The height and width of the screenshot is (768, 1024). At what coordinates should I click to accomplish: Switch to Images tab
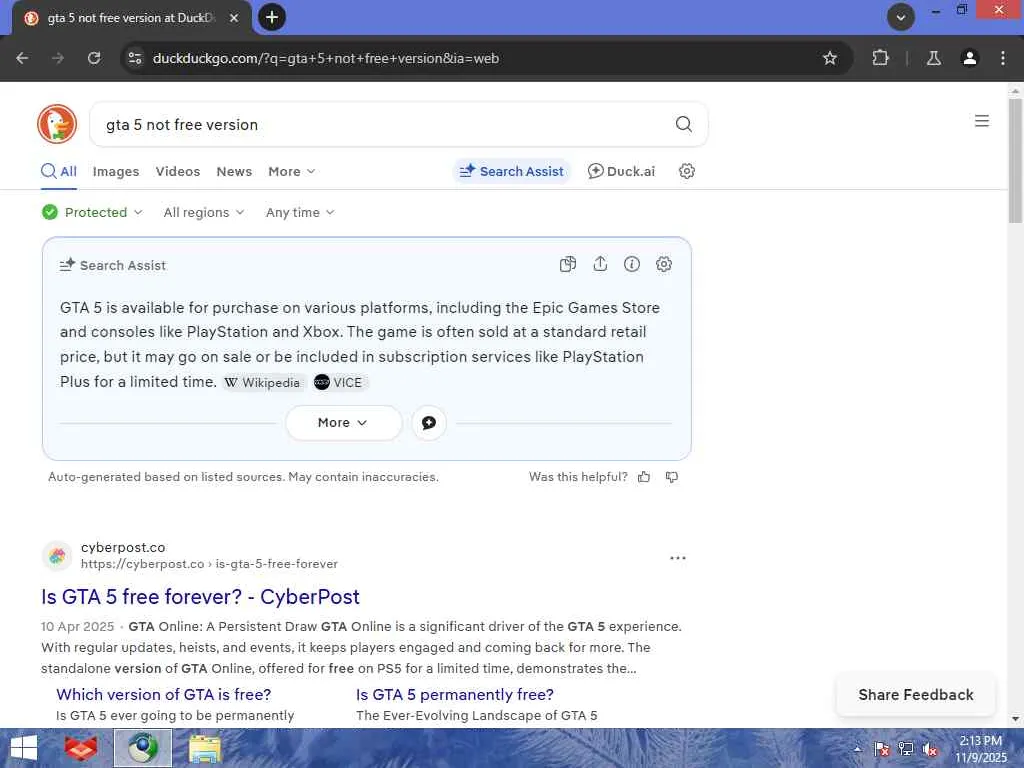coord(116,171)
